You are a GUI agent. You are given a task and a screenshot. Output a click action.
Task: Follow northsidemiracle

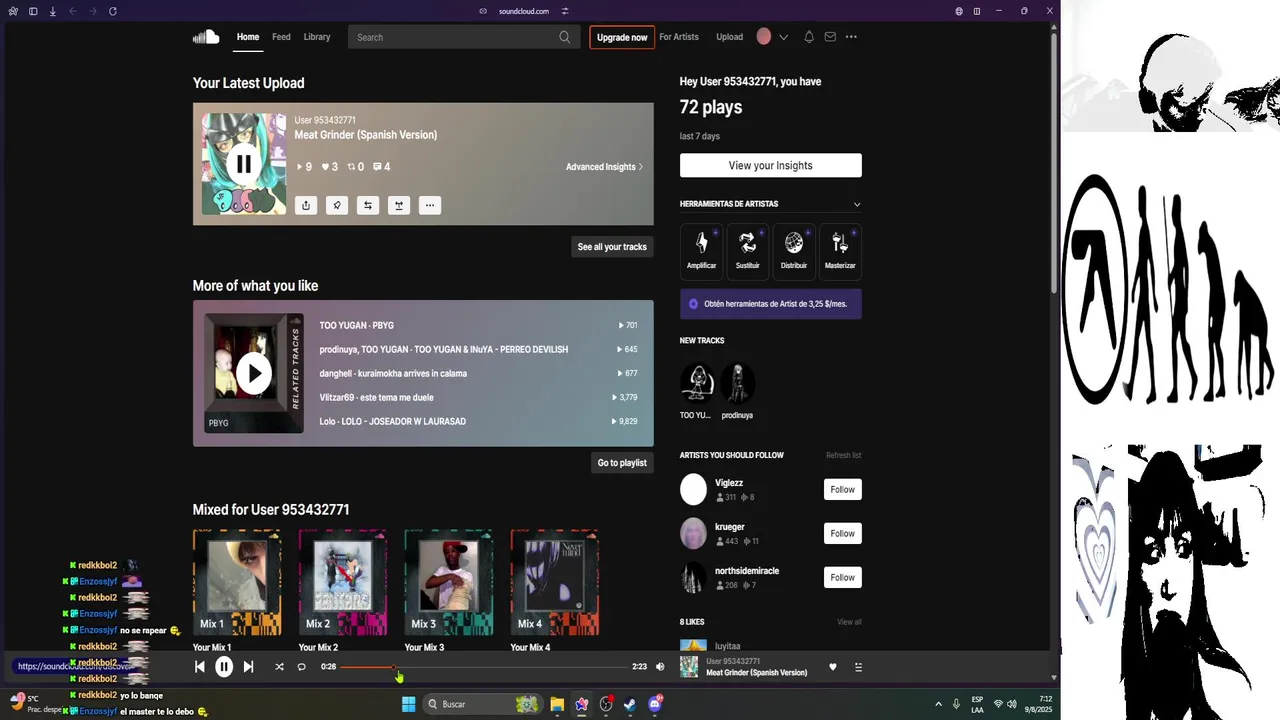(843, 577)
